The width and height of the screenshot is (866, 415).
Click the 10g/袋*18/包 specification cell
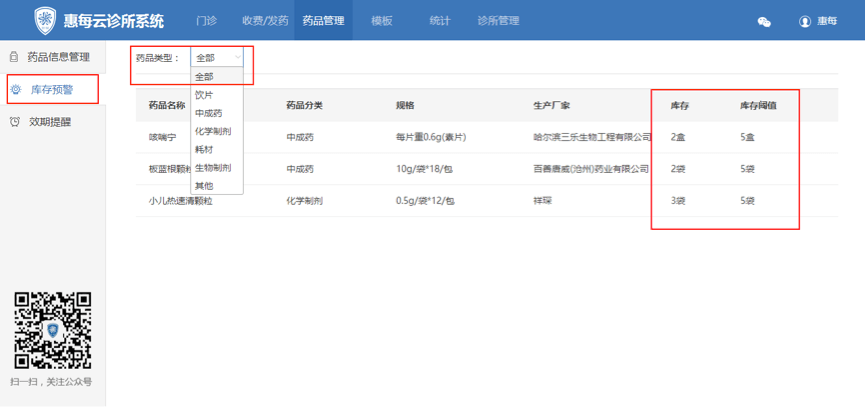tap(424, 169)
